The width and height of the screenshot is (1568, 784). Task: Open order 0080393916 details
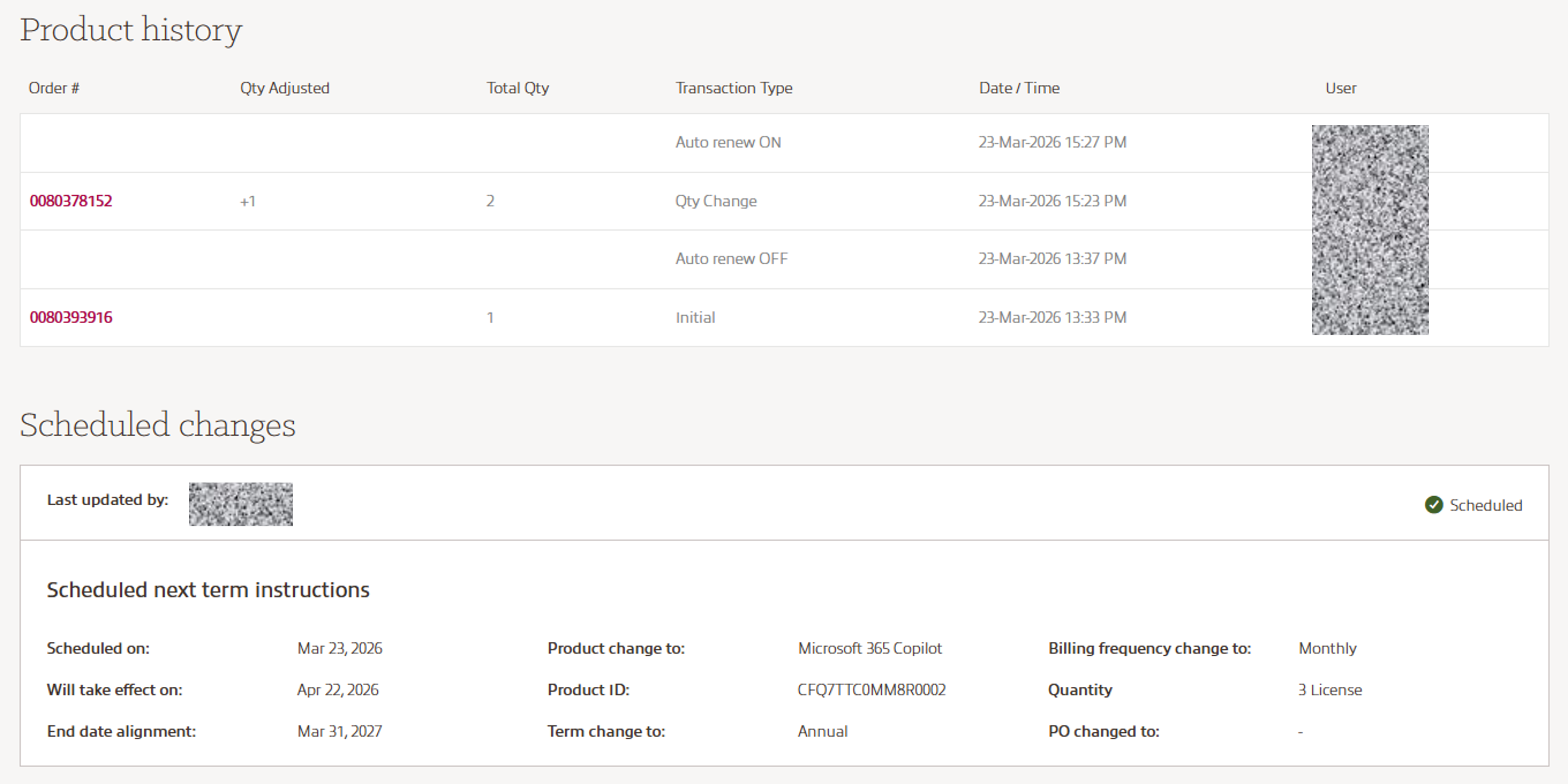71,317
